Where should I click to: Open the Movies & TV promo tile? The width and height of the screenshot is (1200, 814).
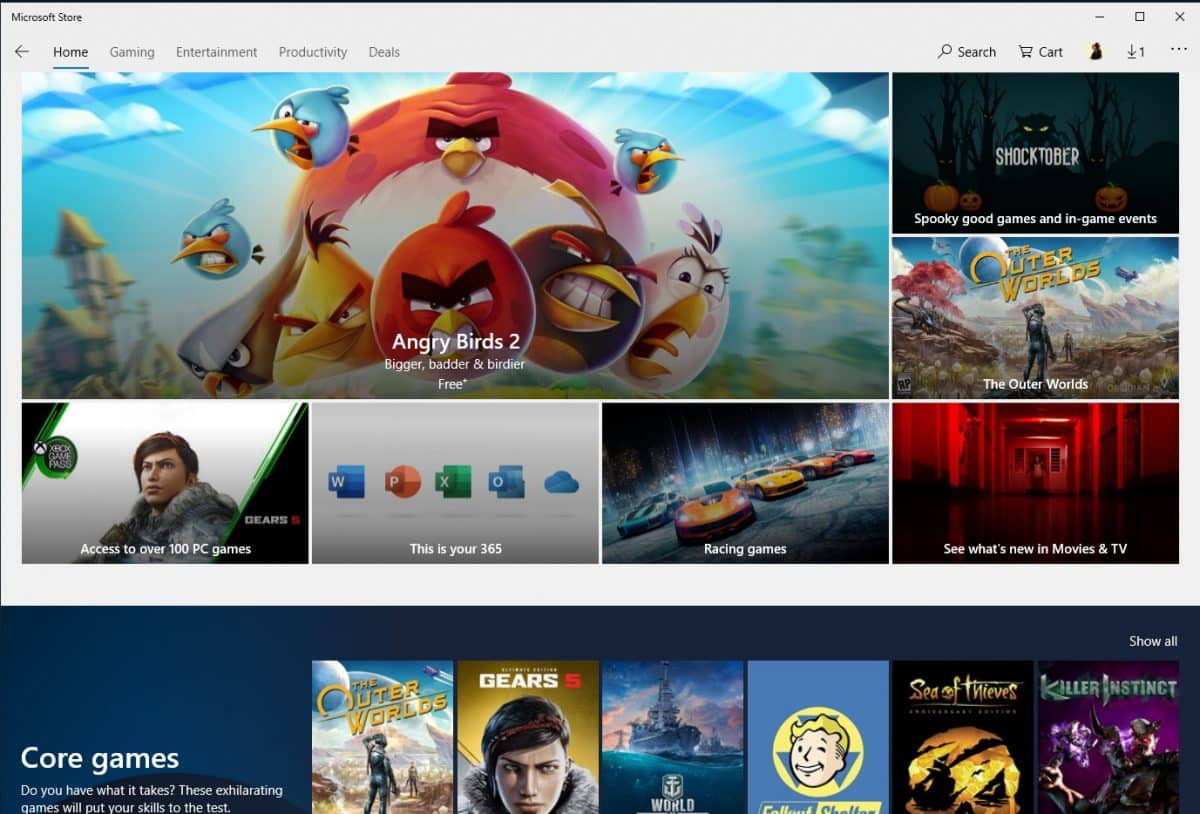pos(1035,482)
